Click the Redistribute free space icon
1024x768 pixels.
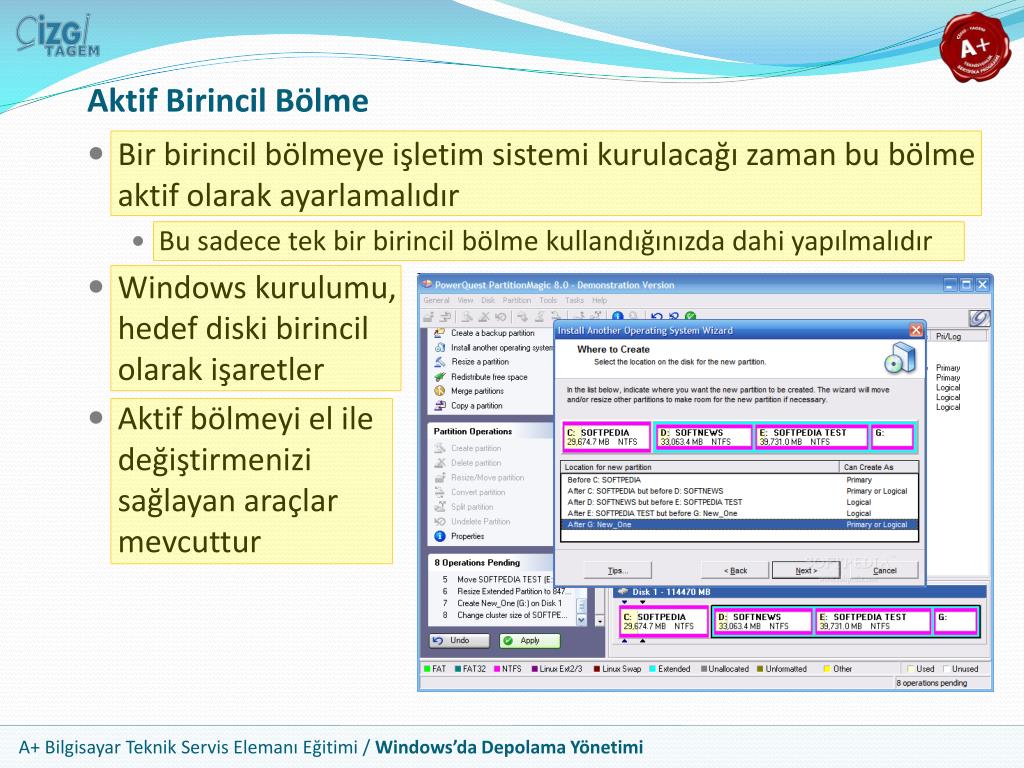click(x=440, y=377)
